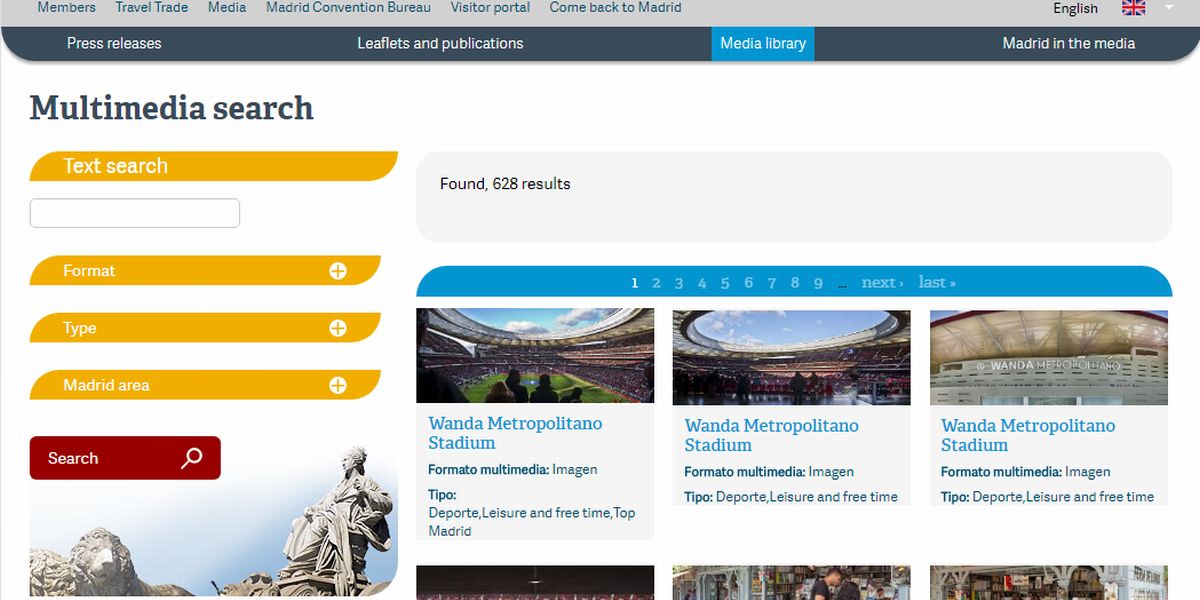
Task: Select Leaflets and publications
Action: [x=440, y=43]
